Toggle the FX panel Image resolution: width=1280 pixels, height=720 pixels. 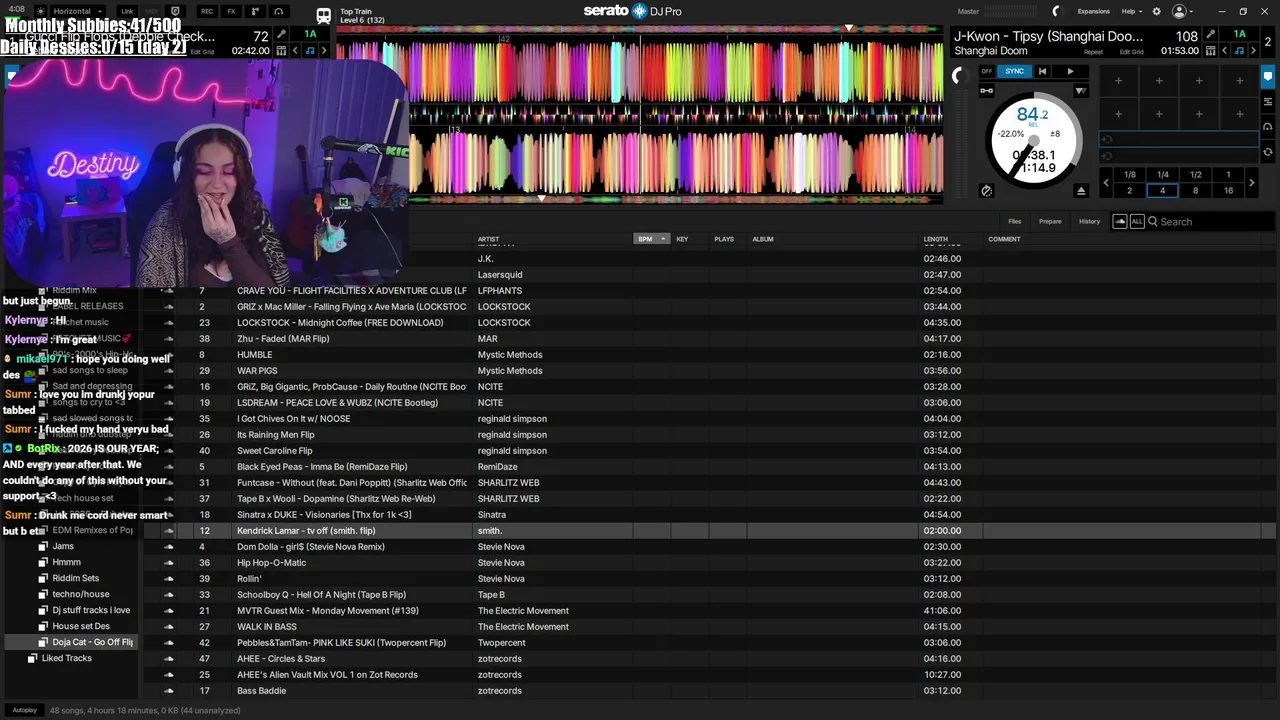[231, 11]
